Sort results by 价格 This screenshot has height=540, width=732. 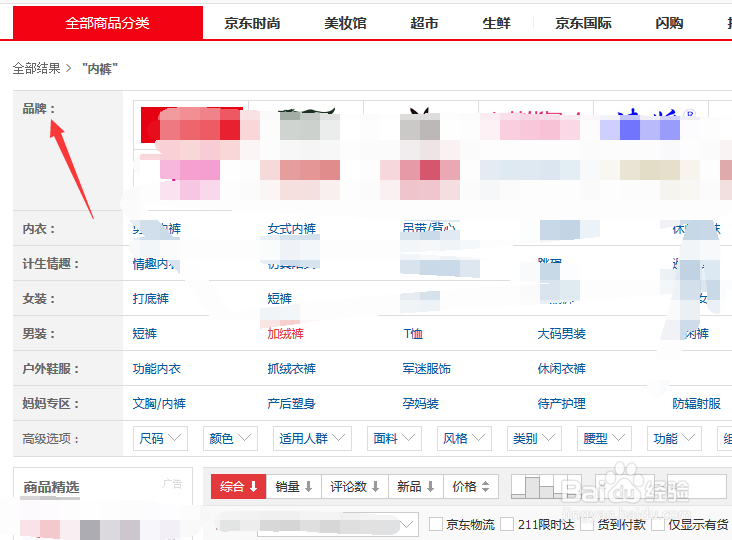[471, 487]
